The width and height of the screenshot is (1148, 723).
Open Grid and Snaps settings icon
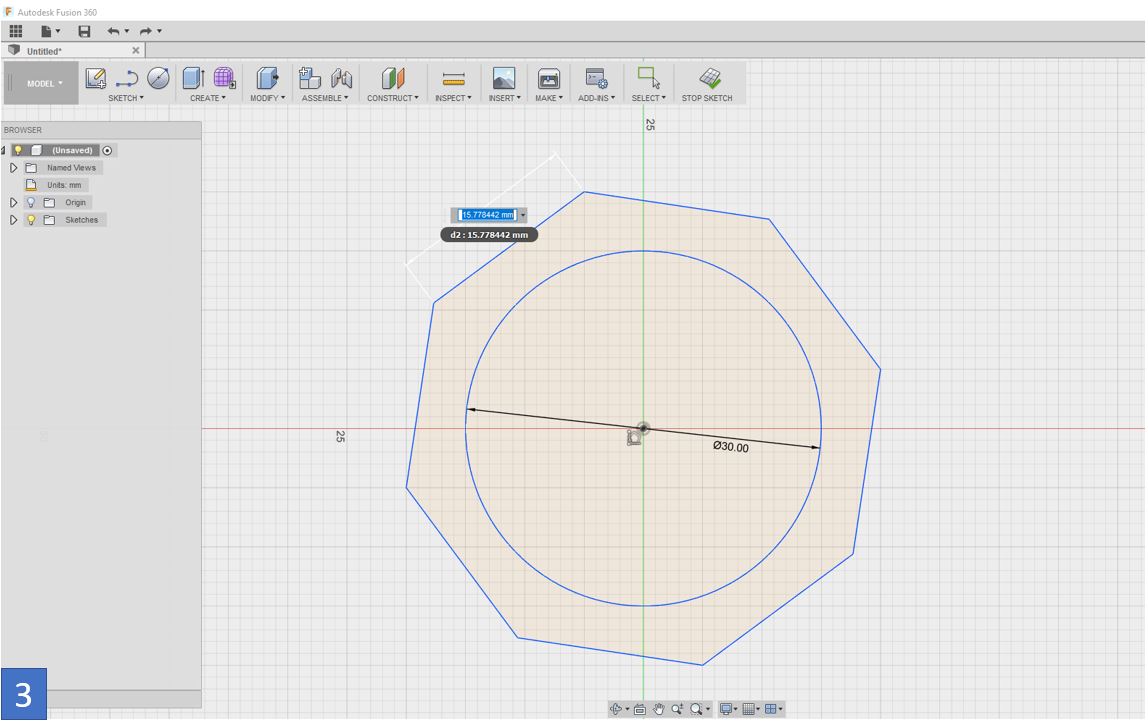coord(748,708)
